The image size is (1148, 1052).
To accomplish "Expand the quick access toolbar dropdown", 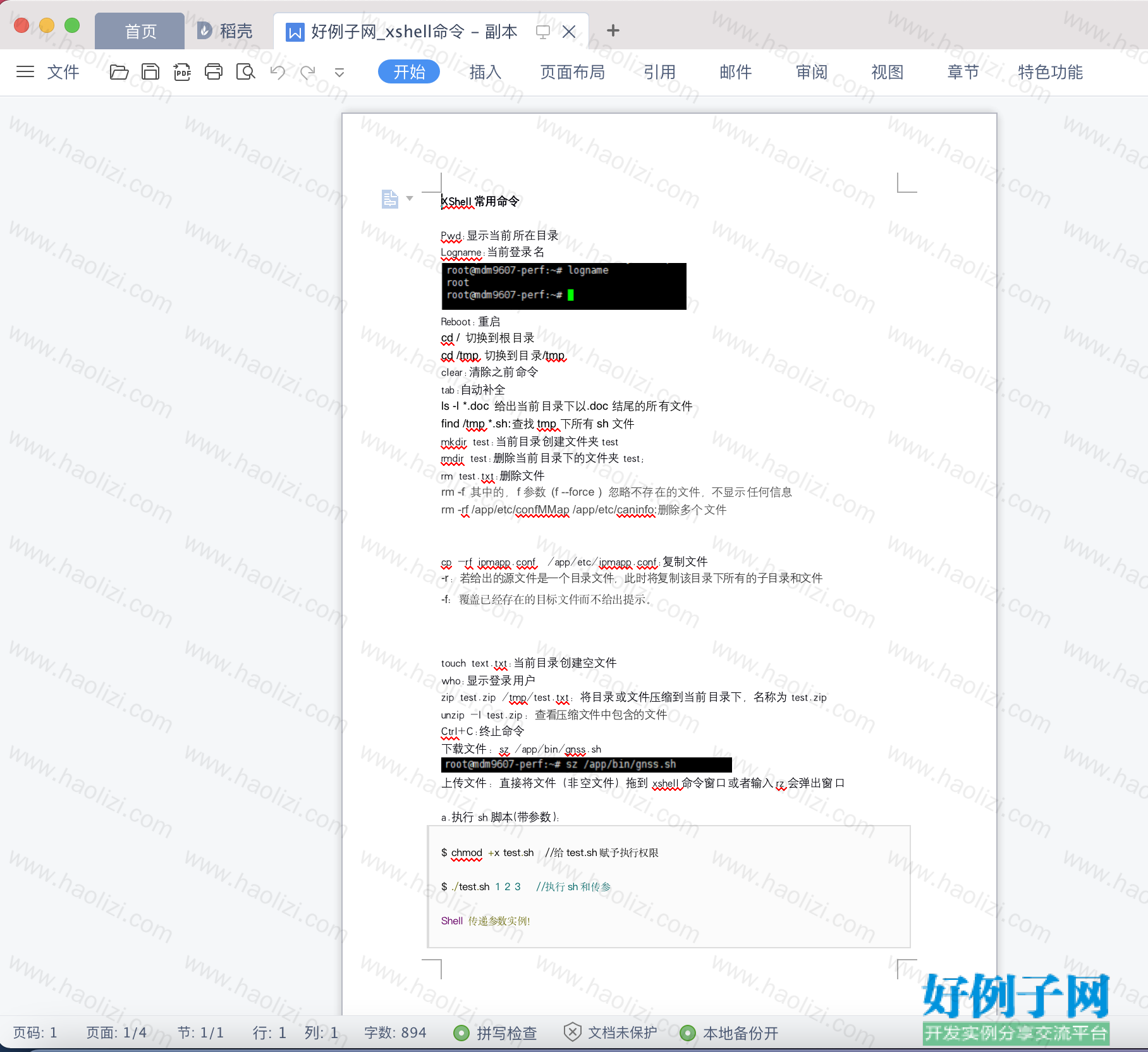I will [x=339, y=73].
